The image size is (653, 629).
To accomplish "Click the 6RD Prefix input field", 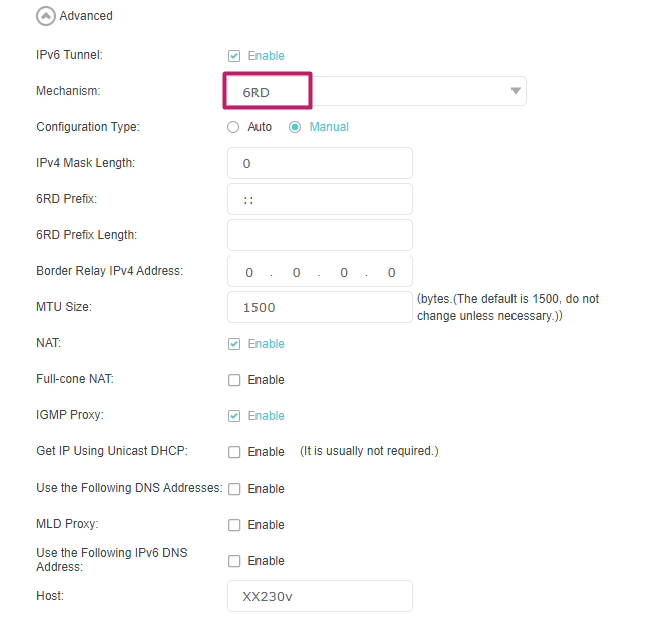I will pyautogui.click(x=320, y=199).
